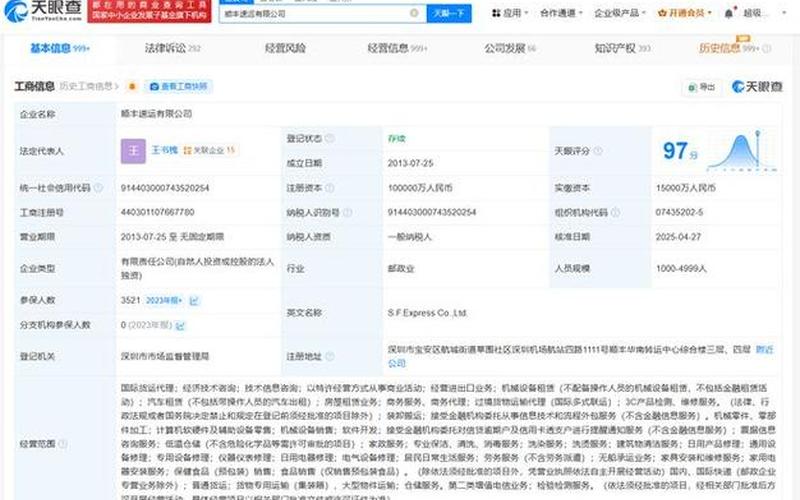Click the 100000万人民币 registered capital value
The height and width of the screenshot is (500, 800).
pyautogui.click(x=420, y=188)
